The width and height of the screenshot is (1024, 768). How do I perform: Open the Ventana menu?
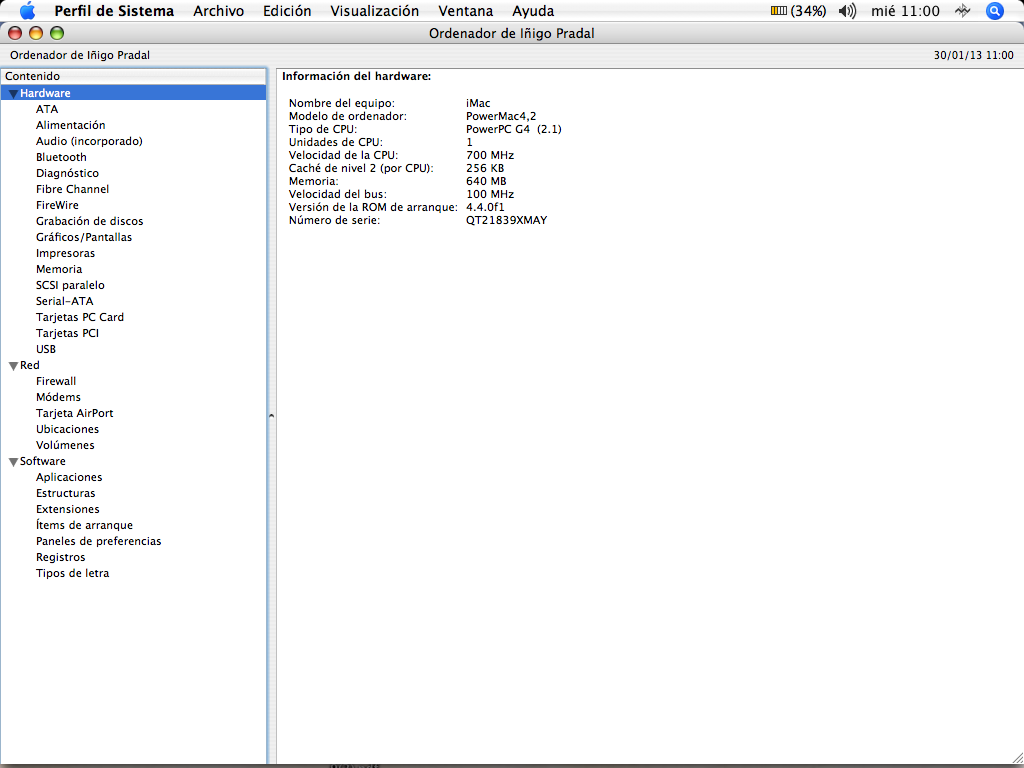(x=466, y=11)
